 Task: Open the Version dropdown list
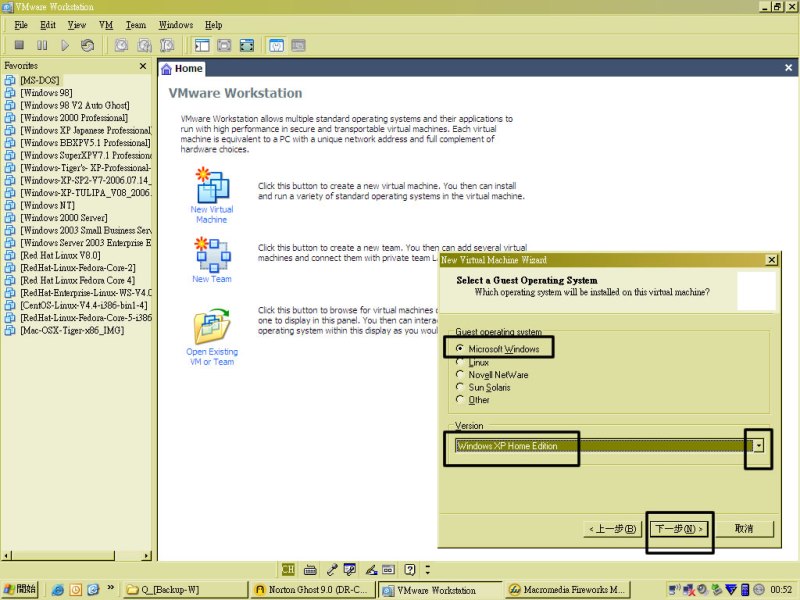tap(759, 445)
